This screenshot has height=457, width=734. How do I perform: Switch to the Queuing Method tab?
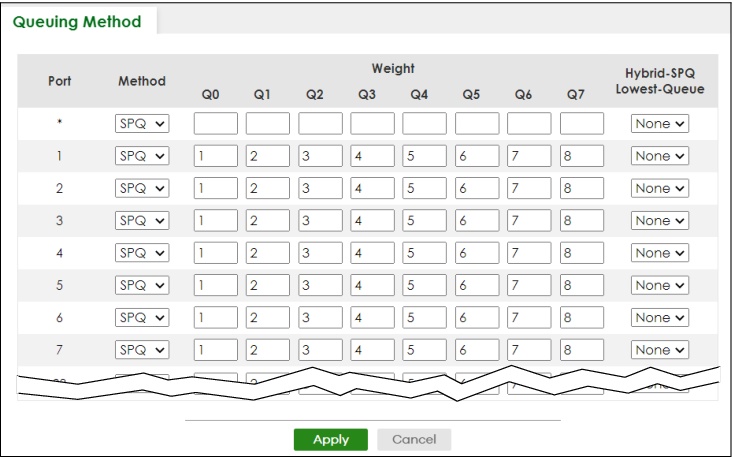pos(77,21)
